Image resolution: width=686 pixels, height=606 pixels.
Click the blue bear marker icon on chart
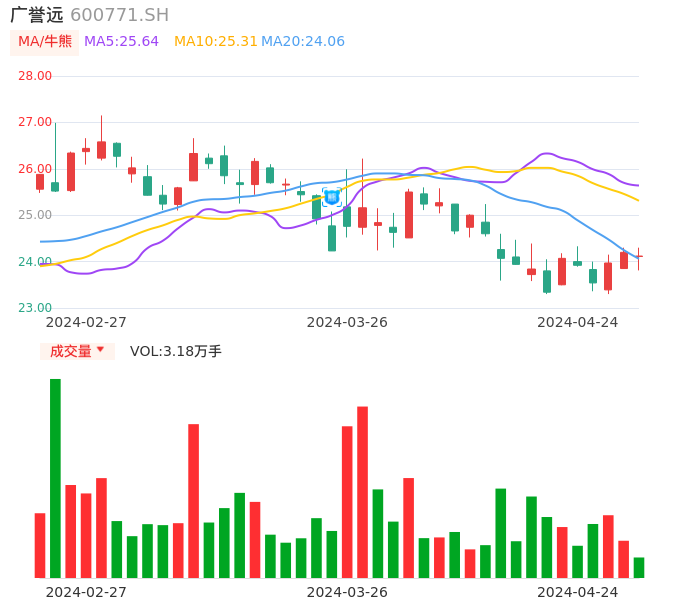coord(332,197)
